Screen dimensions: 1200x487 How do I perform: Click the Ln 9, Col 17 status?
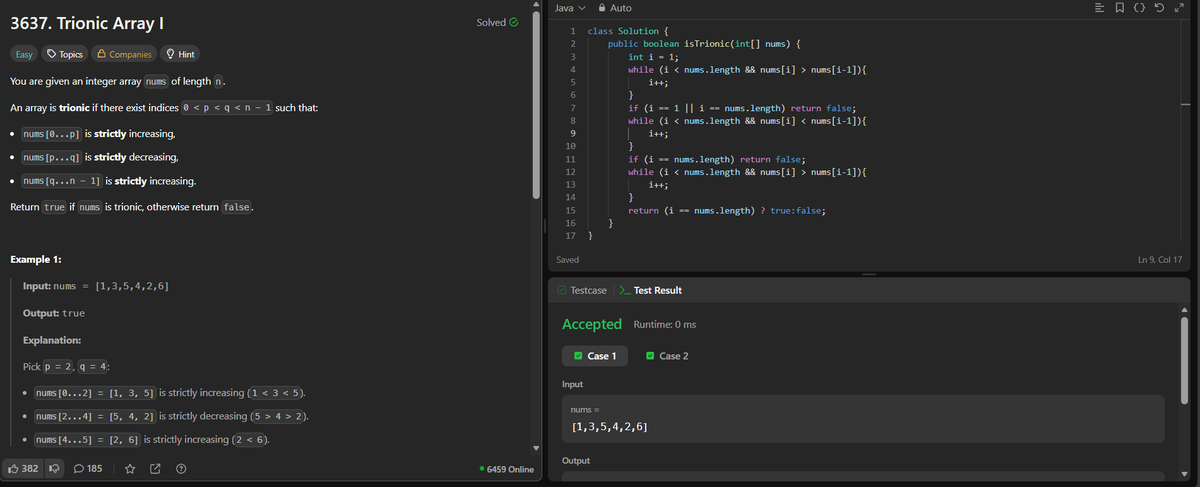pos(1160,260)
